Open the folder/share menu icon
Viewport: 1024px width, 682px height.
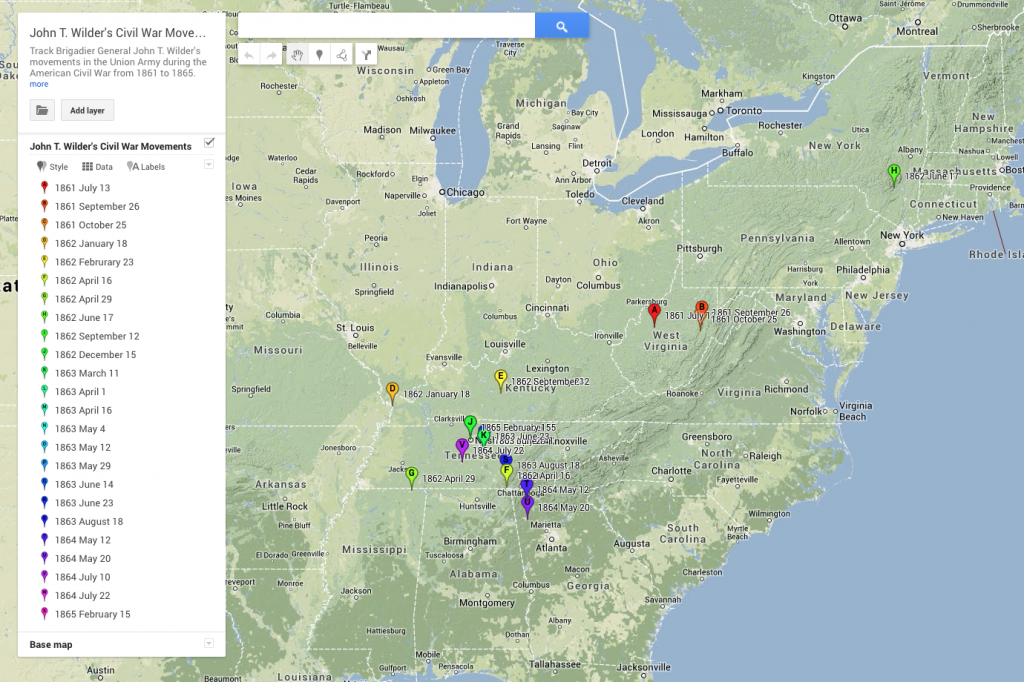(42, 110)
